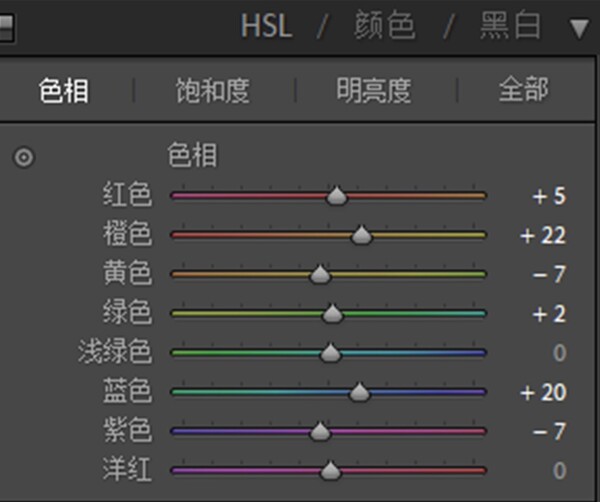Click the 浅绿色 hue slider handle

click(330, 353)
